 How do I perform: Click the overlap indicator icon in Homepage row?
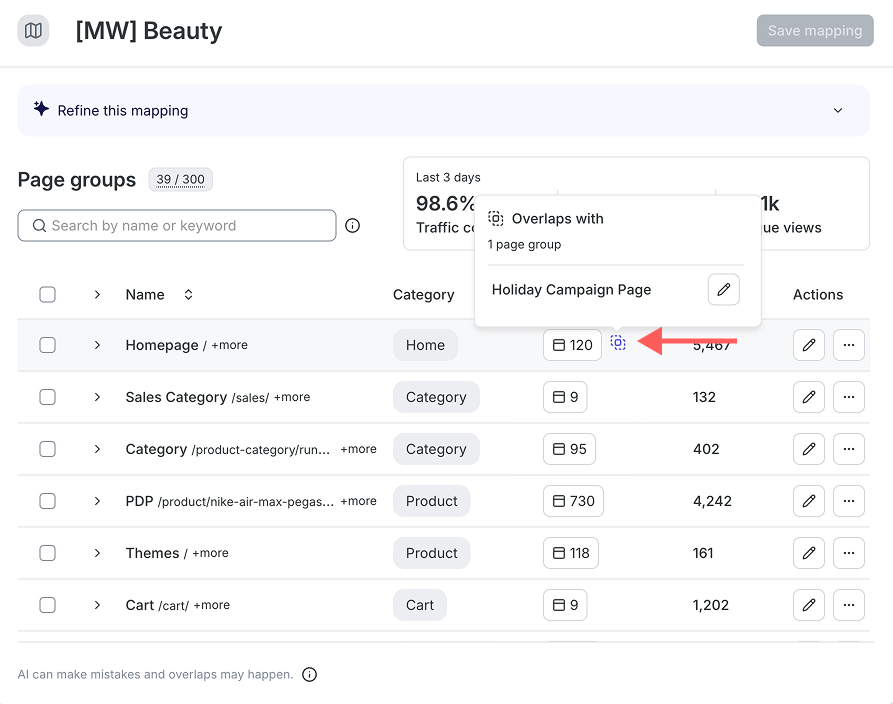pyautogui.click(x=618, y=343)
